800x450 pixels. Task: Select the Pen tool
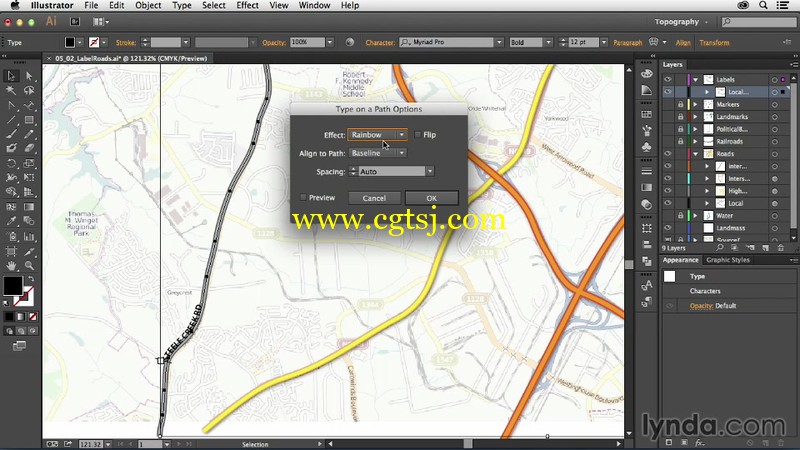(x=11, y=106)
